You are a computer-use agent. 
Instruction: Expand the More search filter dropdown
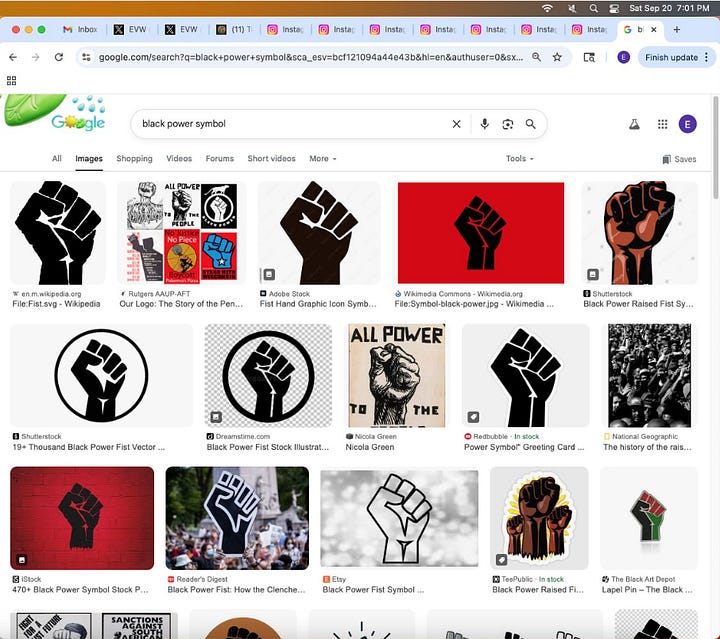[x=323, y=158]
